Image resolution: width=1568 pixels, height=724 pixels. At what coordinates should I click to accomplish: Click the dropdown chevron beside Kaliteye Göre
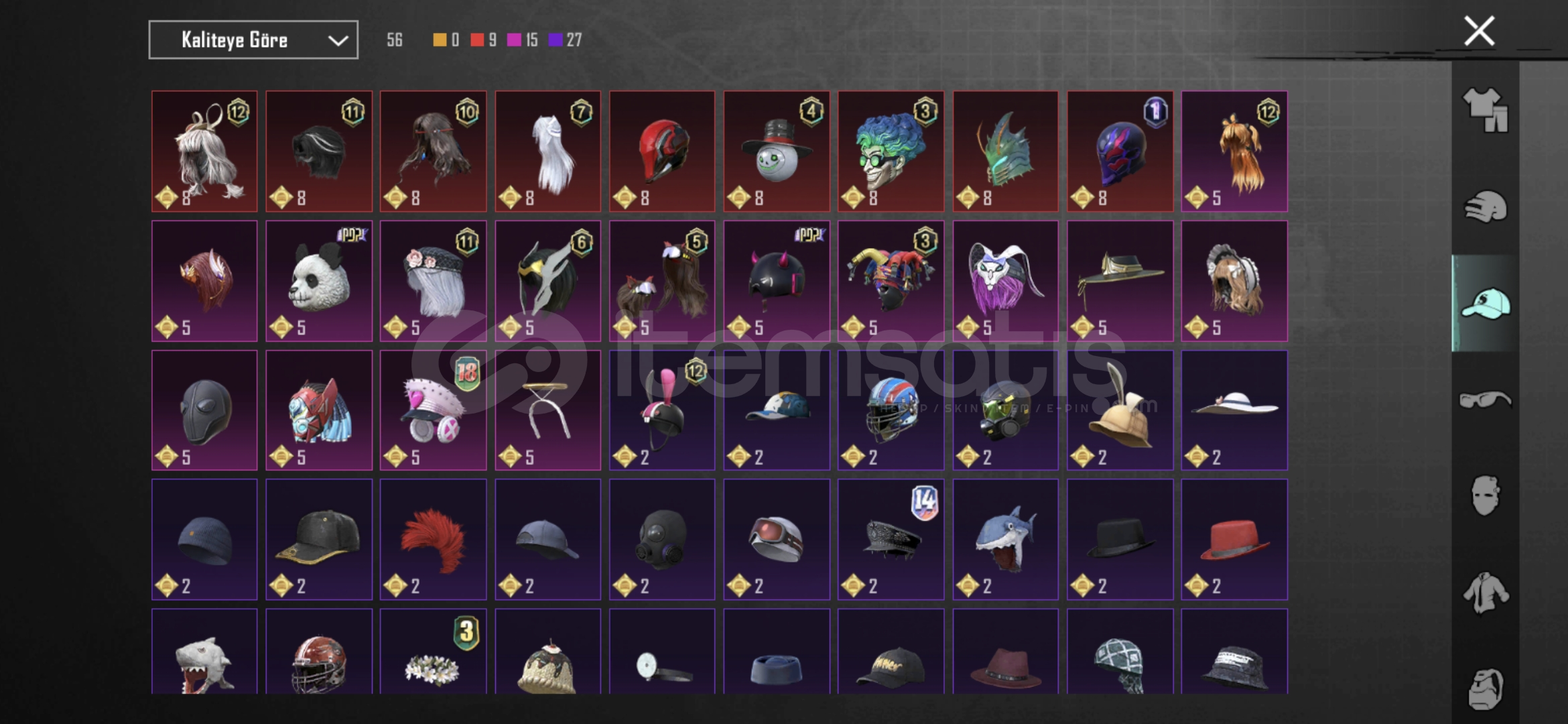click(x=338, y=40)
